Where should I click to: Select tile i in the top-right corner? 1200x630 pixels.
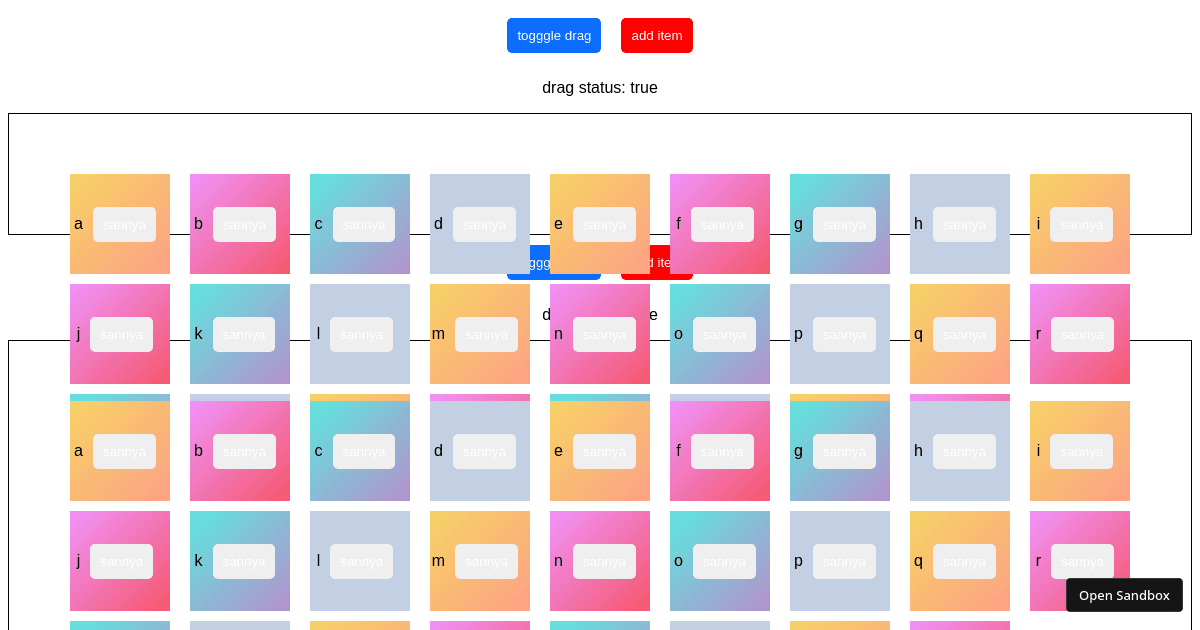1038,224
